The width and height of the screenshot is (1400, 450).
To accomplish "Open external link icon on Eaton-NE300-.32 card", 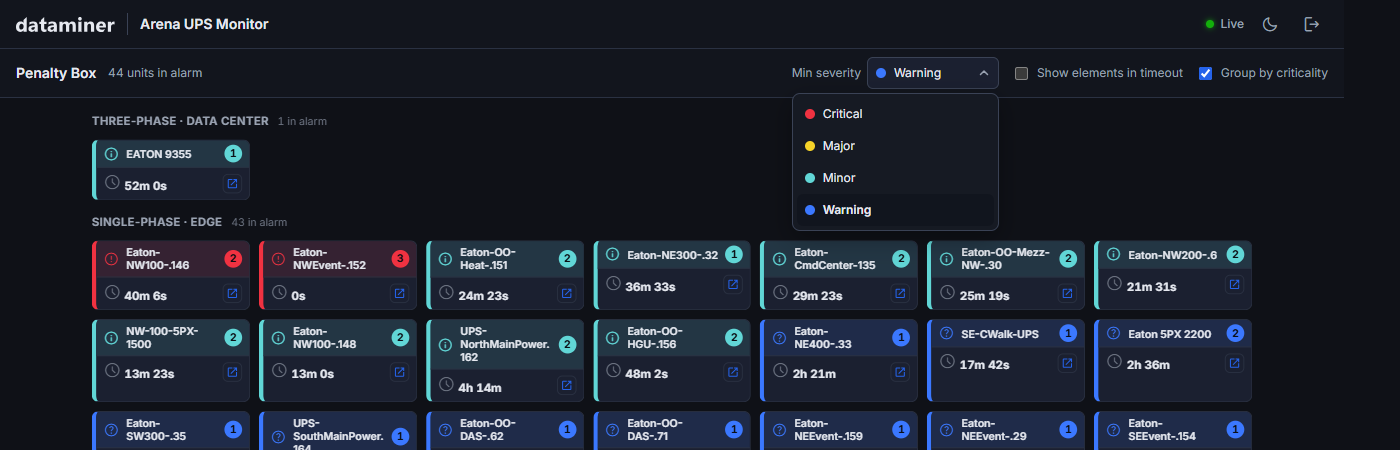I will coord(733,285).
